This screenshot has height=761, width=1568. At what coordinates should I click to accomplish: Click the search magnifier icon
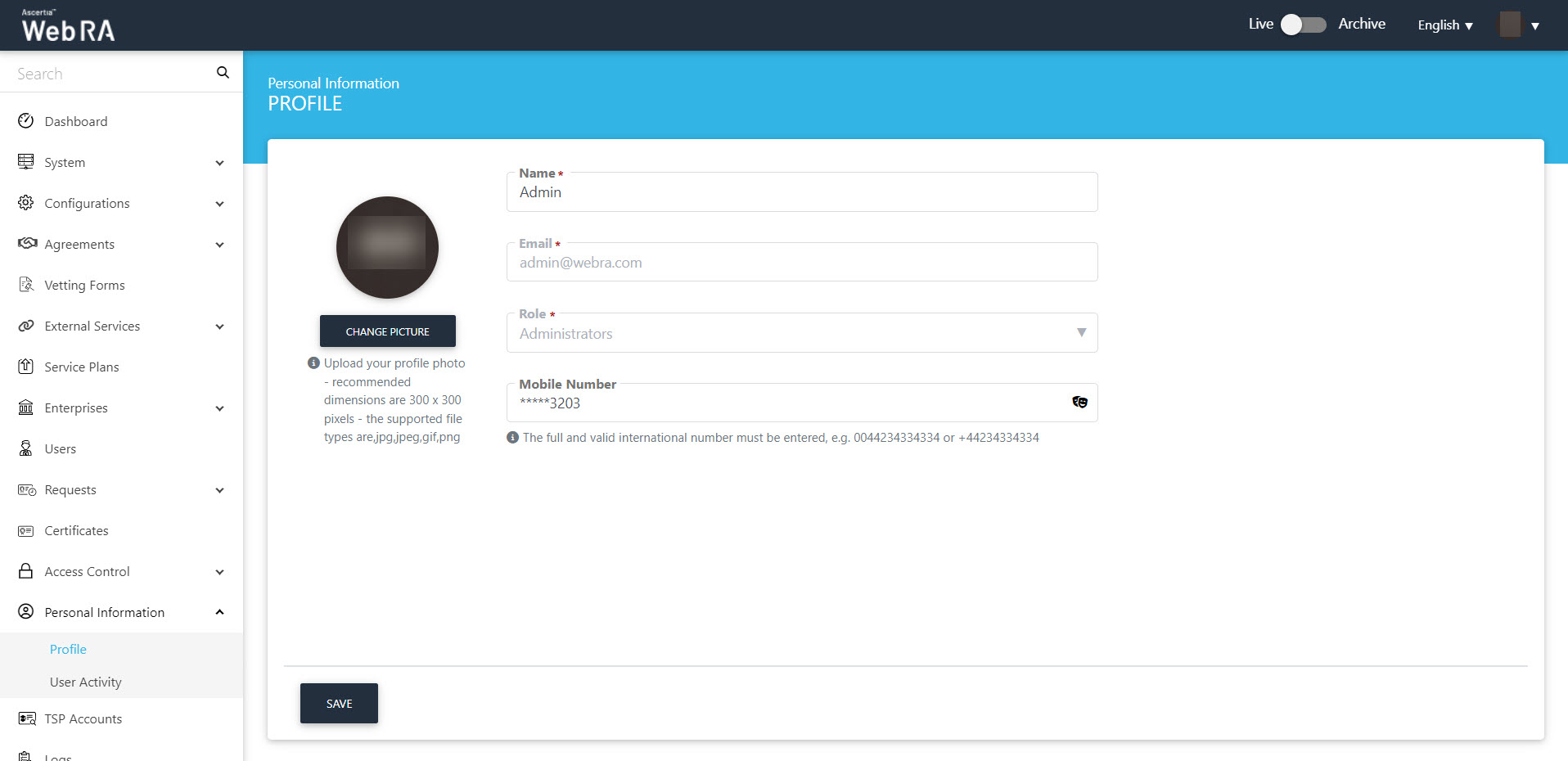[x=223, y=73]
